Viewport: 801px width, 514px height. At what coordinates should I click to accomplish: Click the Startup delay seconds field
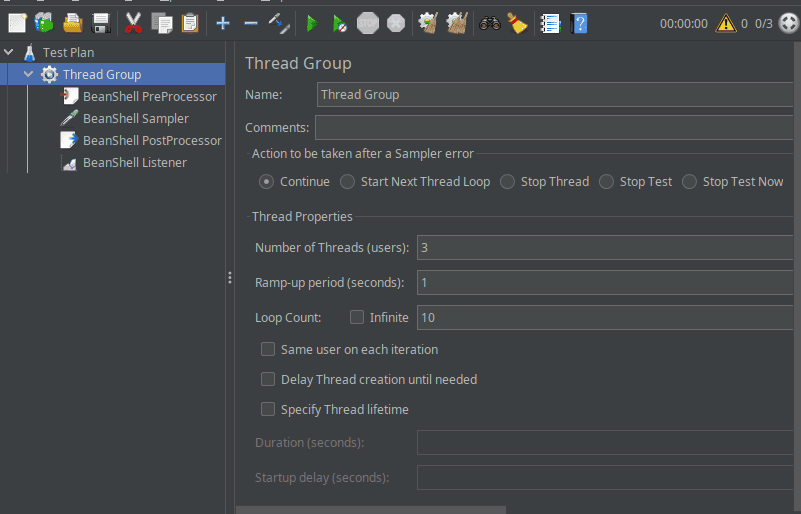coord(605,477)
